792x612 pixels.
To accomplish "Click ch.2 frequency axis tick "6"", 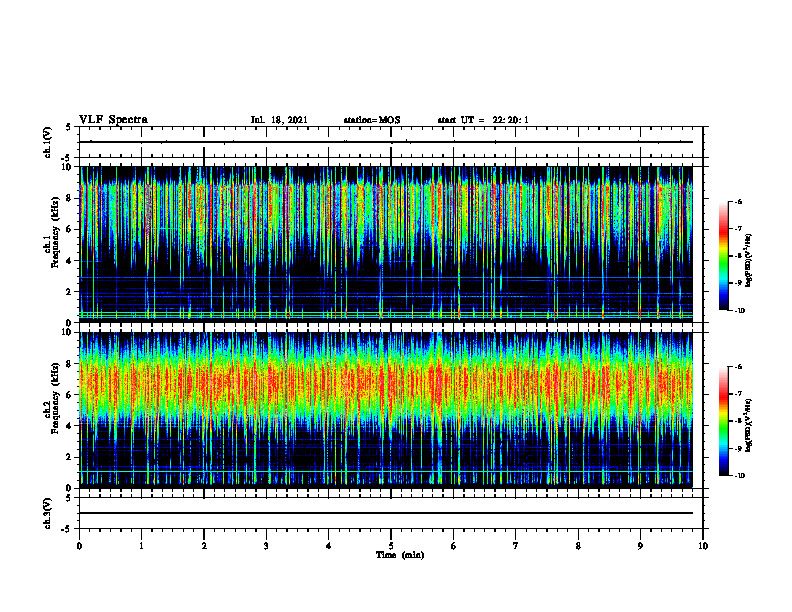I will pos(69,395).
